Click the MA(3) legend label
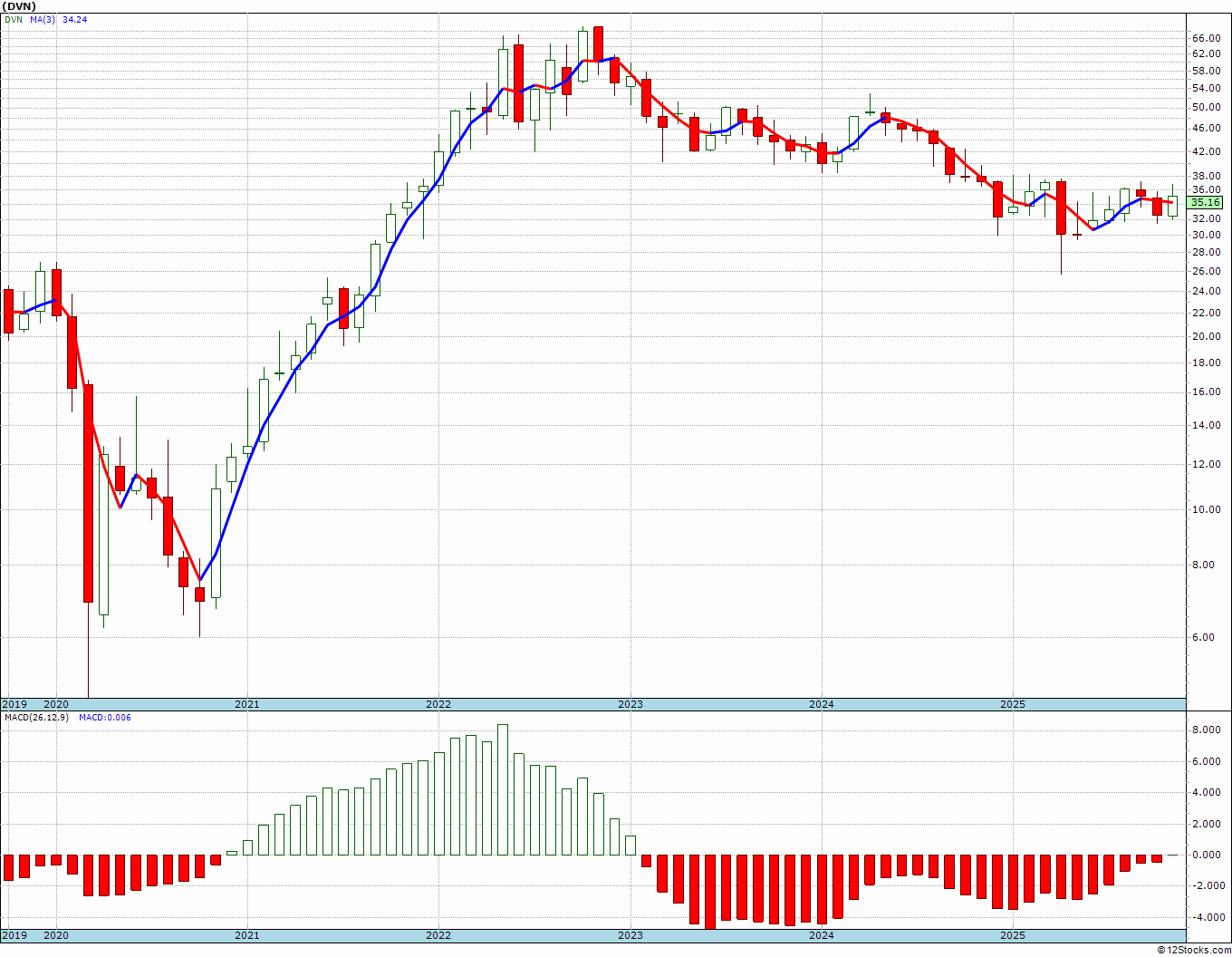 pos(42,19)
